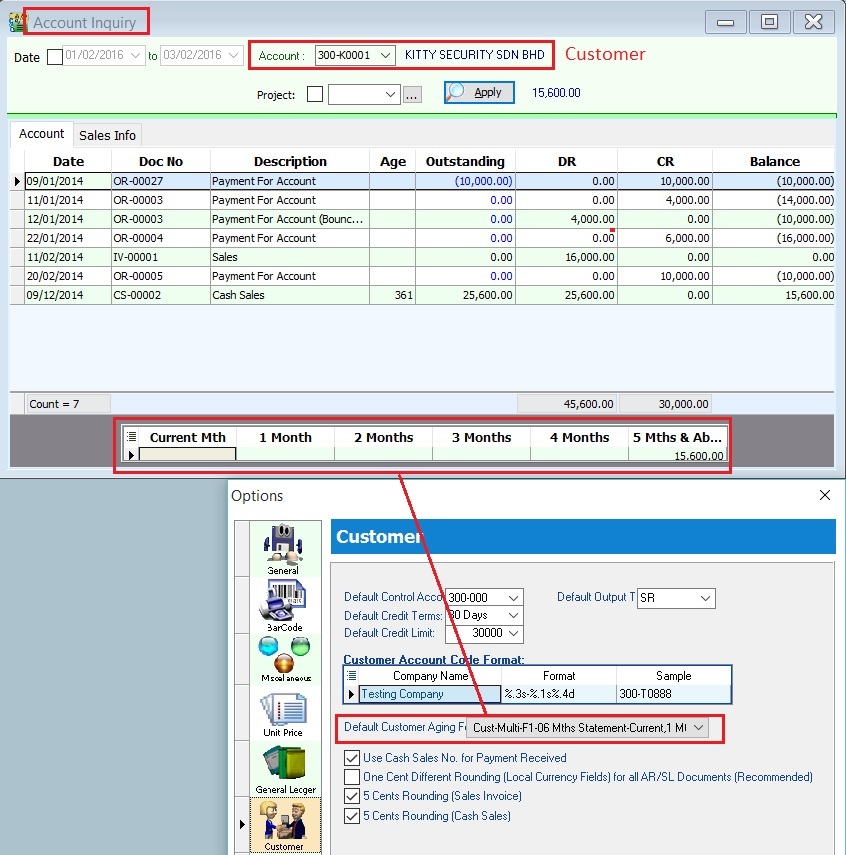
Task: Enable the Date filter checkbox
Action: 54,56
